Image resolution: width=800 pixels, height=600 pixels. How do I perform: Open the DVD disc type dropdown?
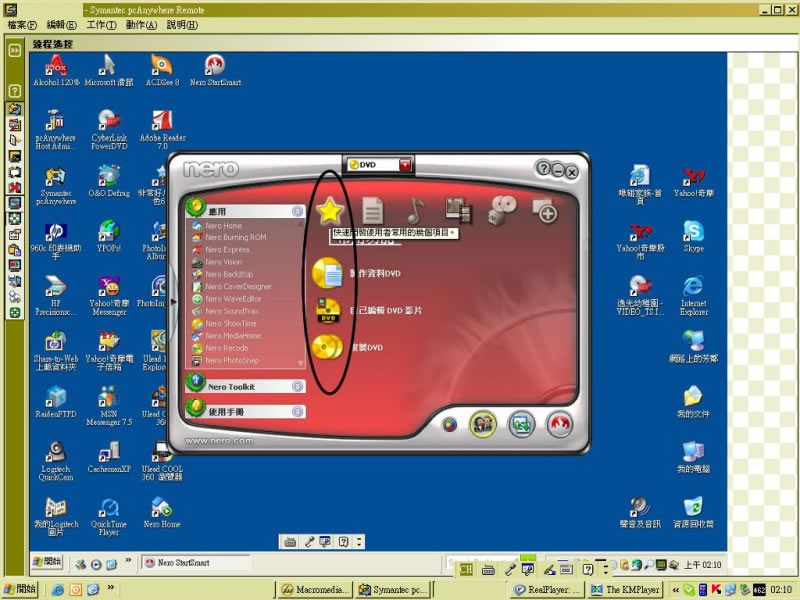pyautogui.click(x=405, y=165)
